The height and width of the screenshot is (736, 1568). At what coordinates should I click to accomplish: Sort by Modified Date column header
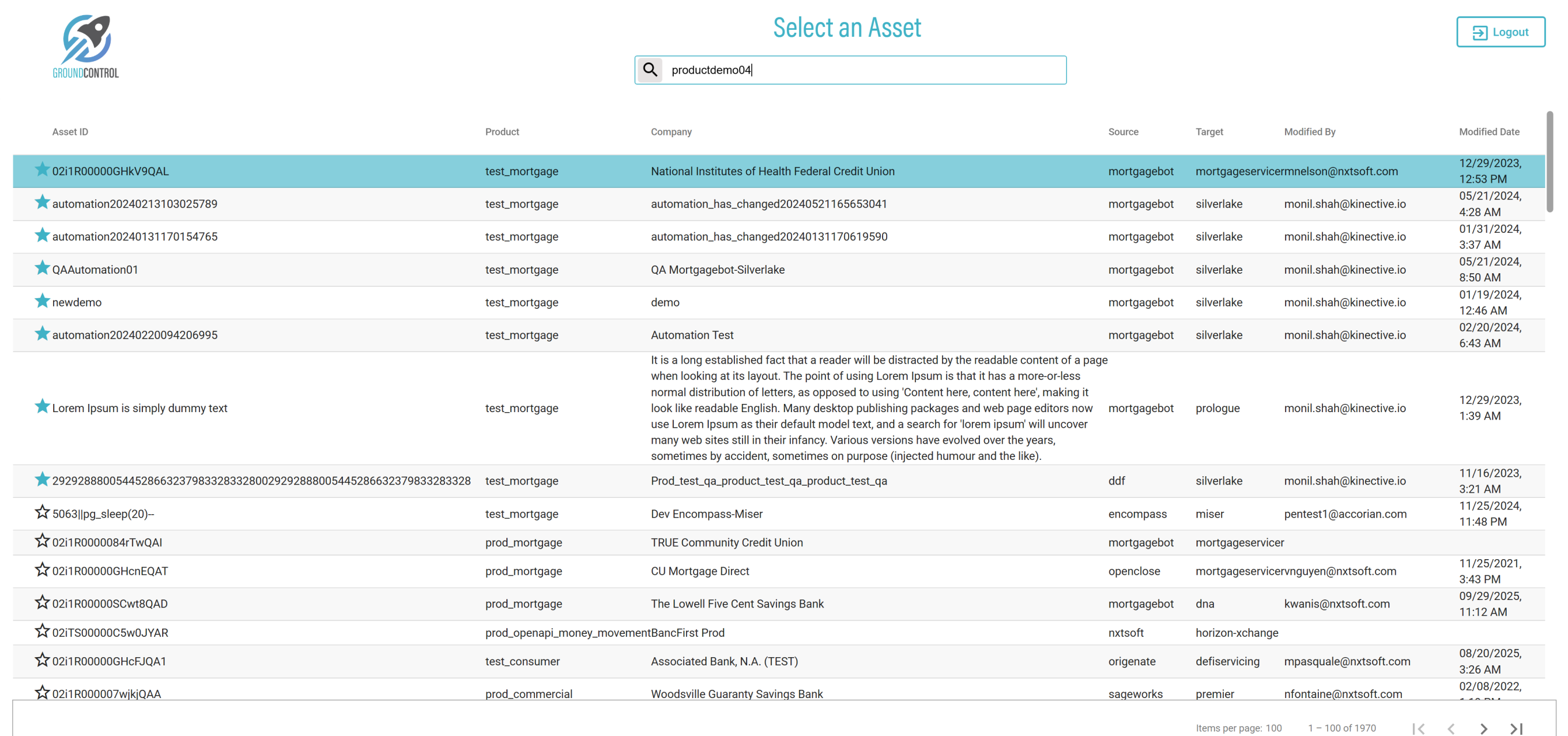1489,131
